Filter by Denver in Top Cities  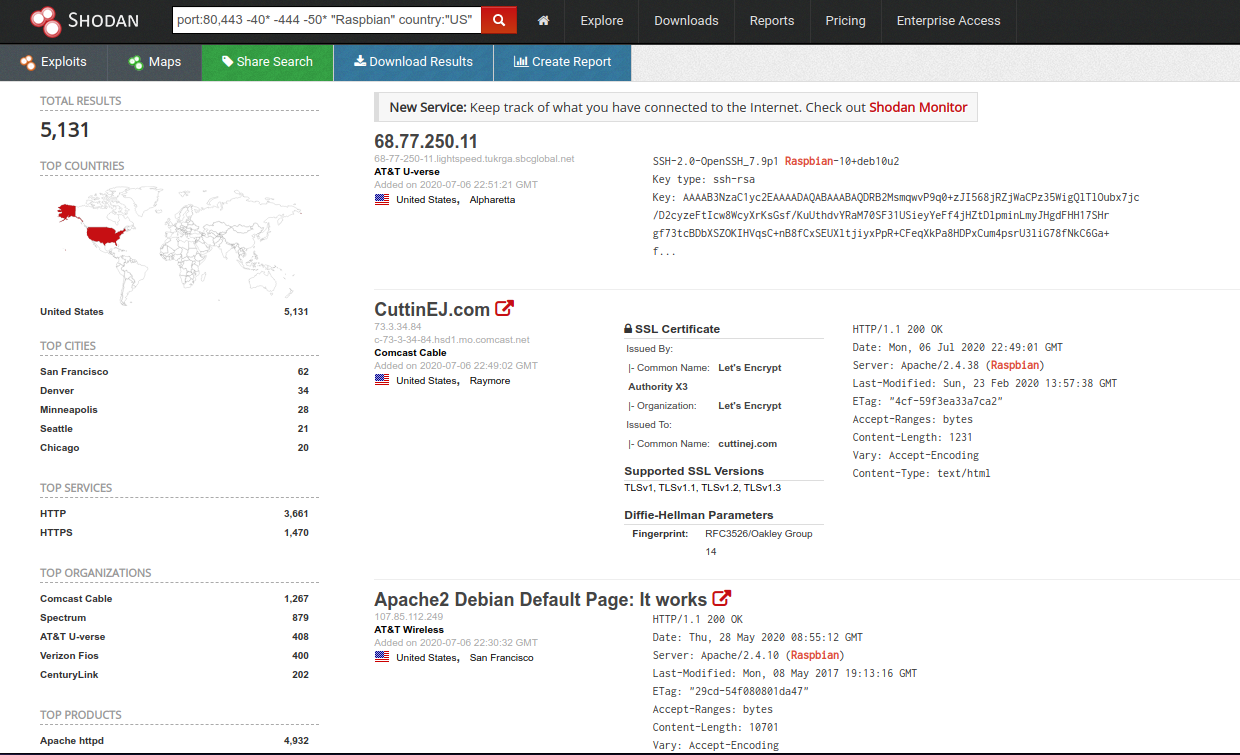57,391
